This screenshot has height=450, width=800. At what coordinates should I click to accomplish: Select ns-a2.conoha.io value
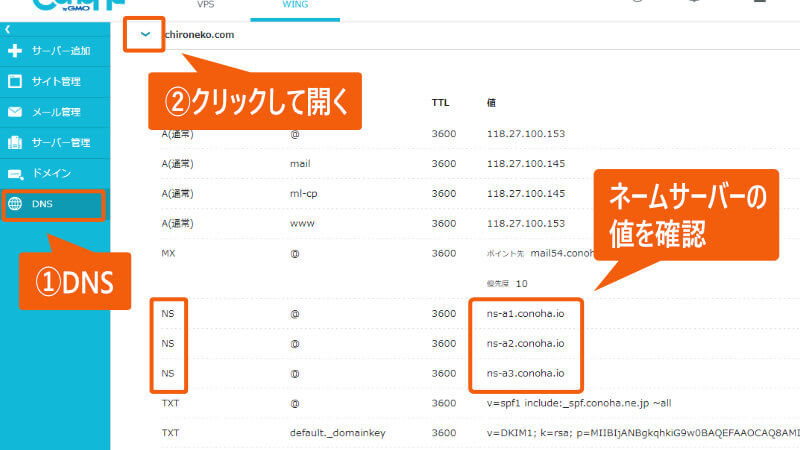(x=526, y=343)
